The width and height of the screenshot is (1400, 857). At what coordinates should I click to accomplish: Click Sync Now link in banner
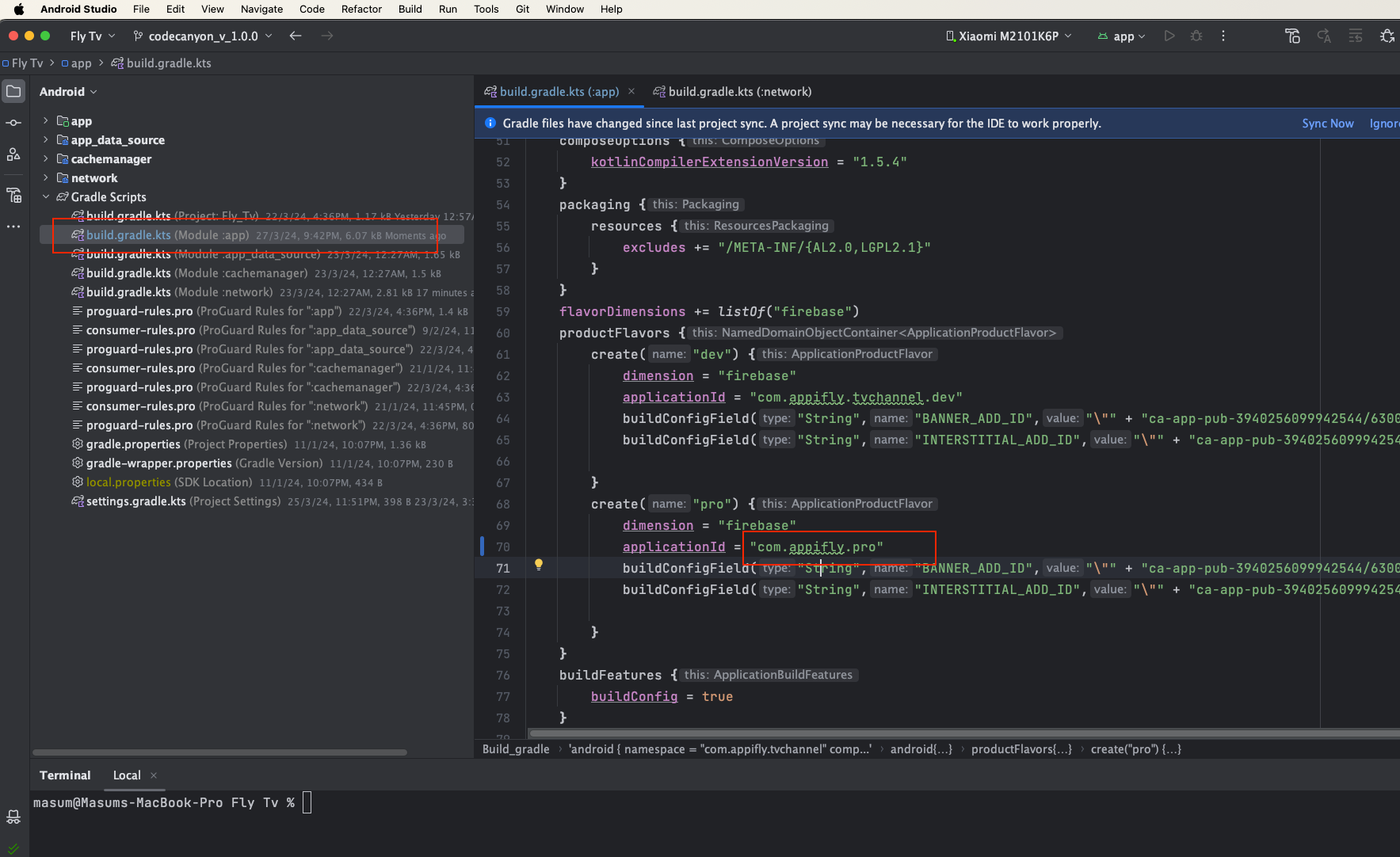[x=1327, y=124]
